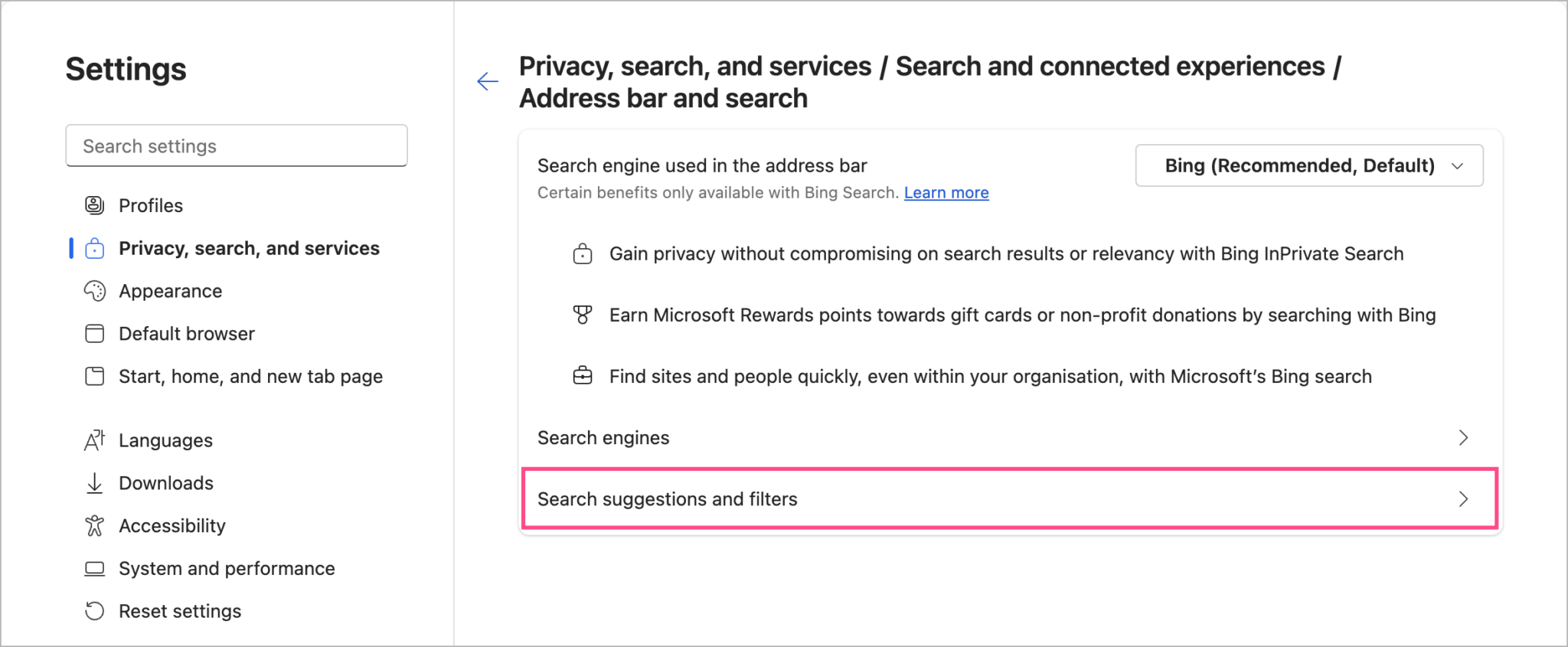The width and height of the screenshot is (1568, 647).
Task: Select the Accessibility icon
Action: [94, 525]
